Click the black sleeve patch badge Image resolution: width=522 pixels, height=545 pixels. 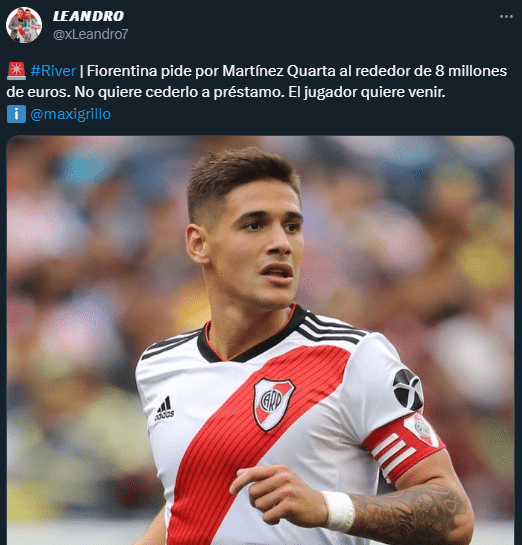[408, 389]
